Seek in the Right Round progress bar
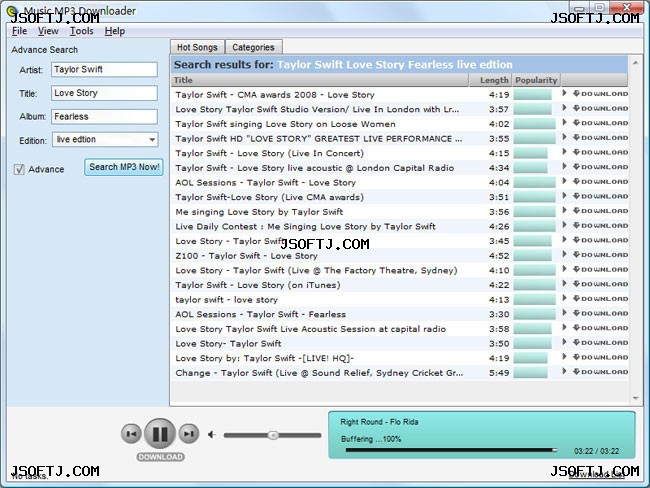The width and height of the screenshot is (650, 488). 451,450
